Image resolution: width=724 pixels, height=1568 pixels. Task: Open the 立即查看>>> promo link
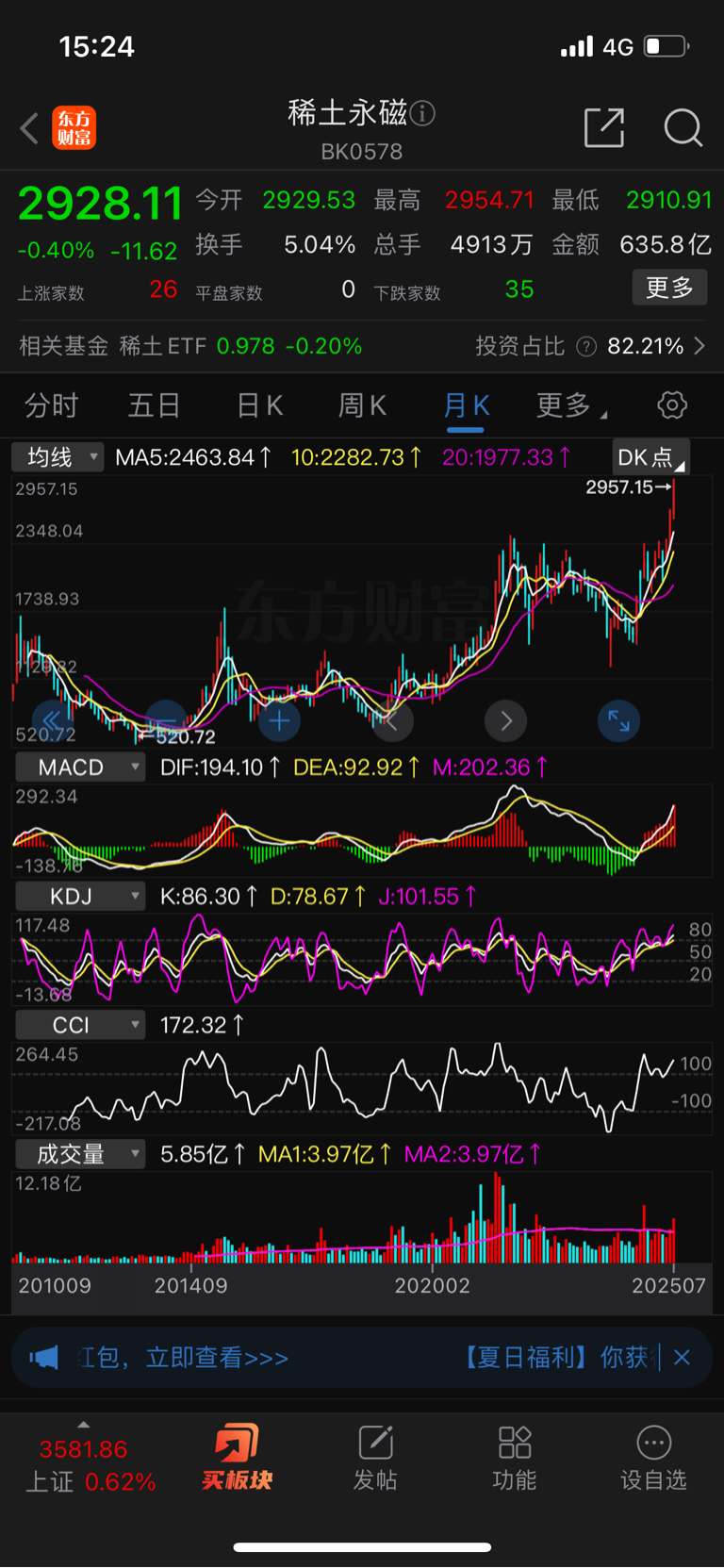217,1358
